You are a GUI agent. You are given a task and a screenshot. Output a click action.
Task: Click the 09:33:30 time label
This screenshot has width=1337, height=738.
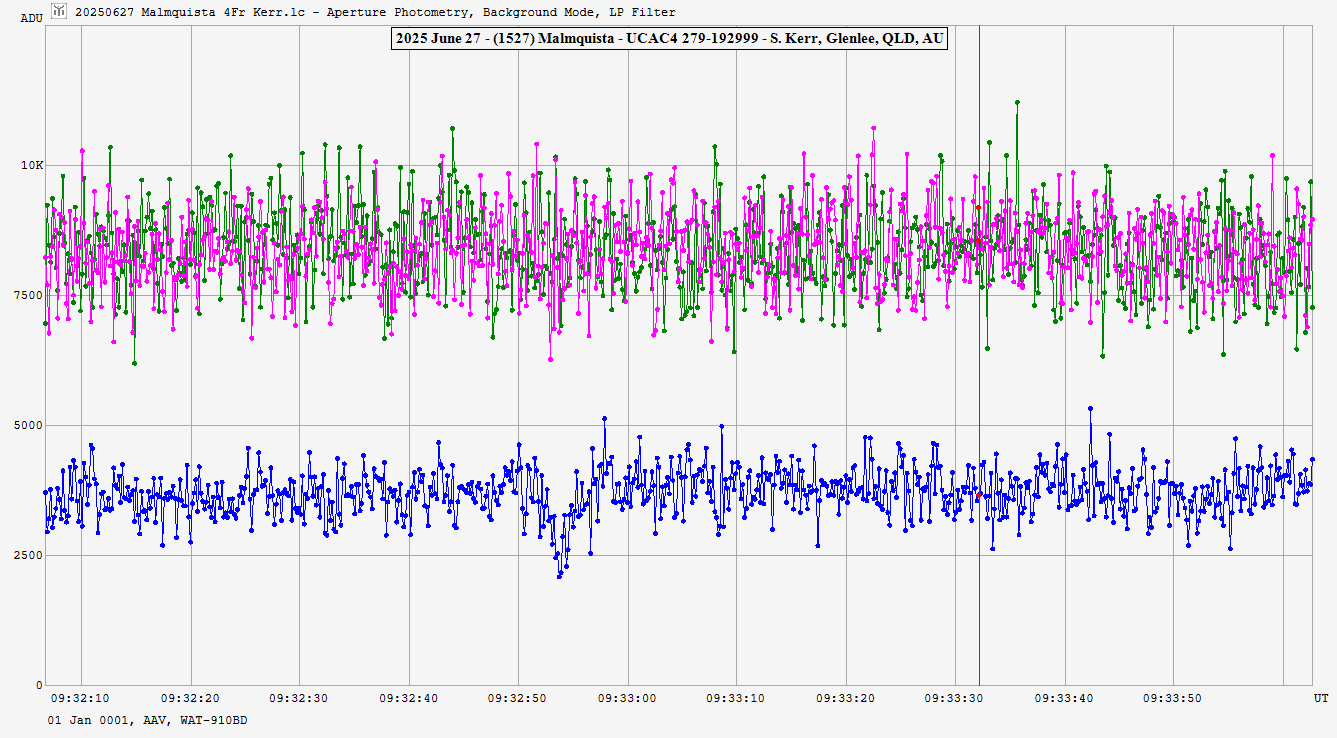[955, 698]
